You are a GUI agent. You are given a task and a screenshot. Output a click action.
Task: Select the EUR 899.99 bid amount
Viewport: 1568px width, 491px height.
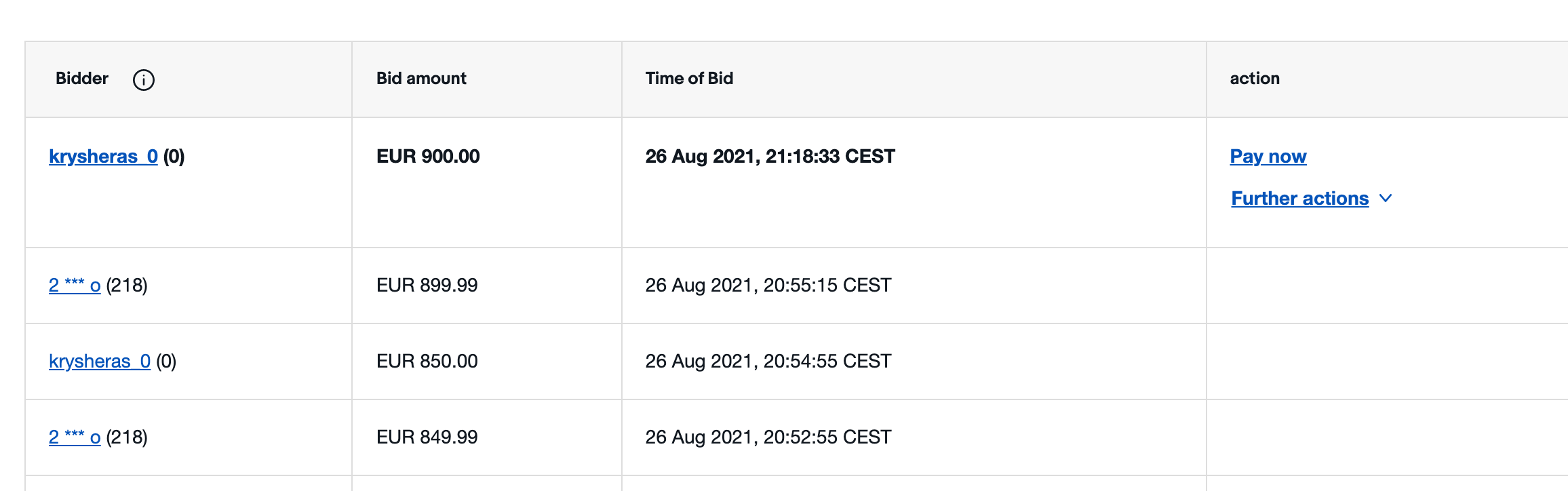pyautogui.click(x=427, y=285)
